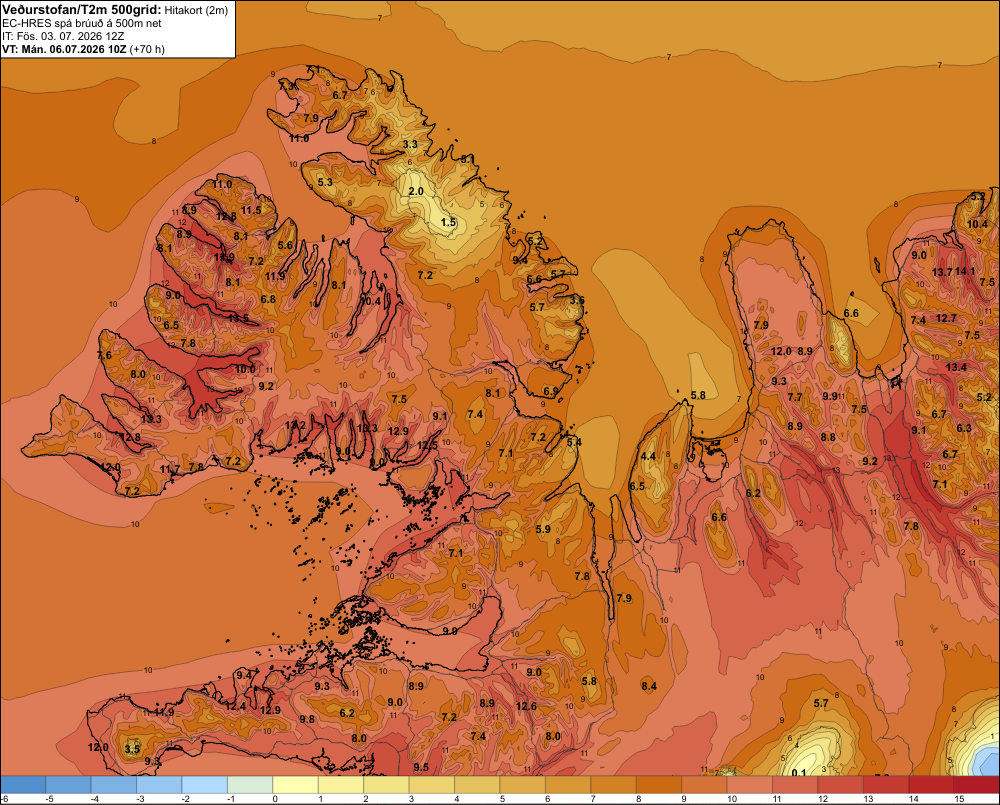Image resolution: width=1000 pixels, height=805 pixels.
Task: Select the pale yellow legend swatch between 0 and 1
Action: [295, 785]
